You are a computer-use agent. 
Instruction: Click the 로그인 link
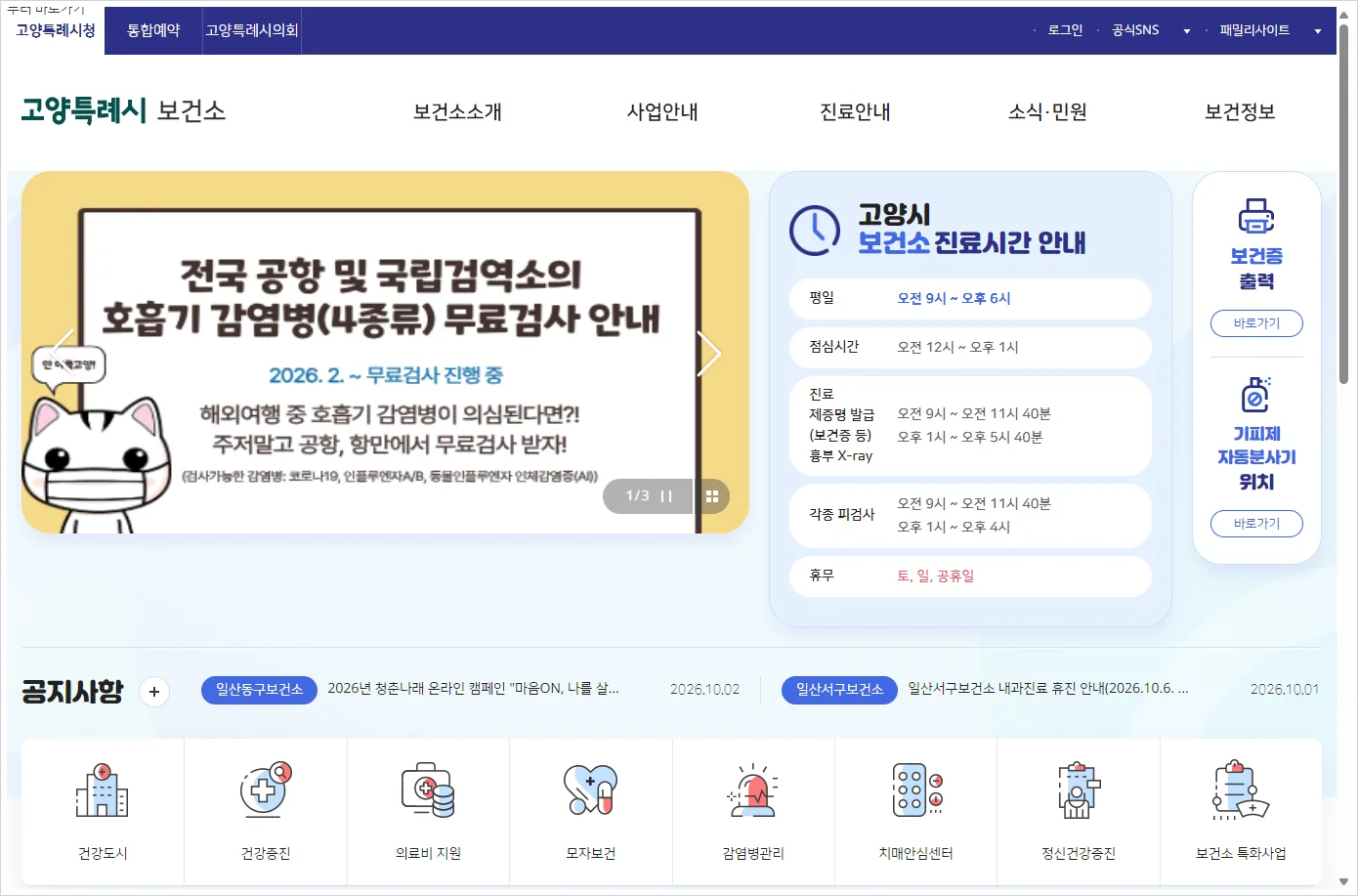pos(1065,30)
